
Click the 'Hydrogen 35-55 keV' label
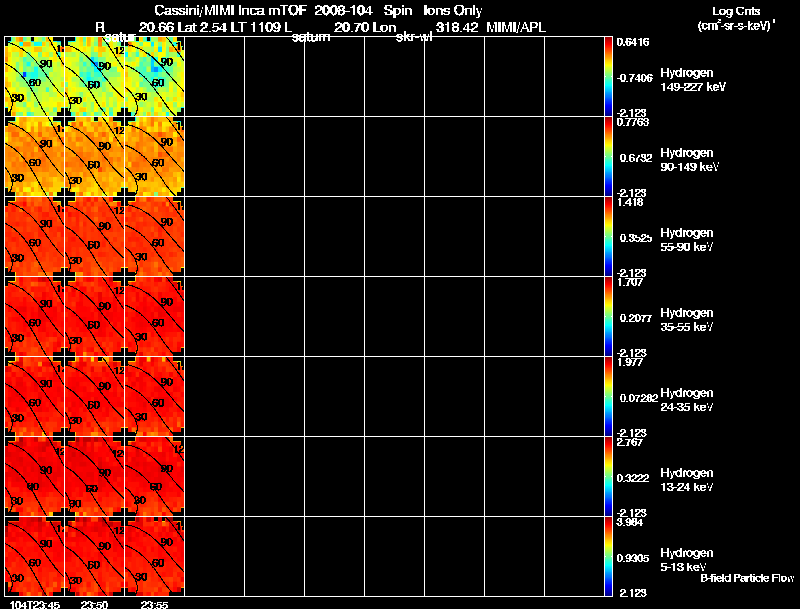(687, 320)
